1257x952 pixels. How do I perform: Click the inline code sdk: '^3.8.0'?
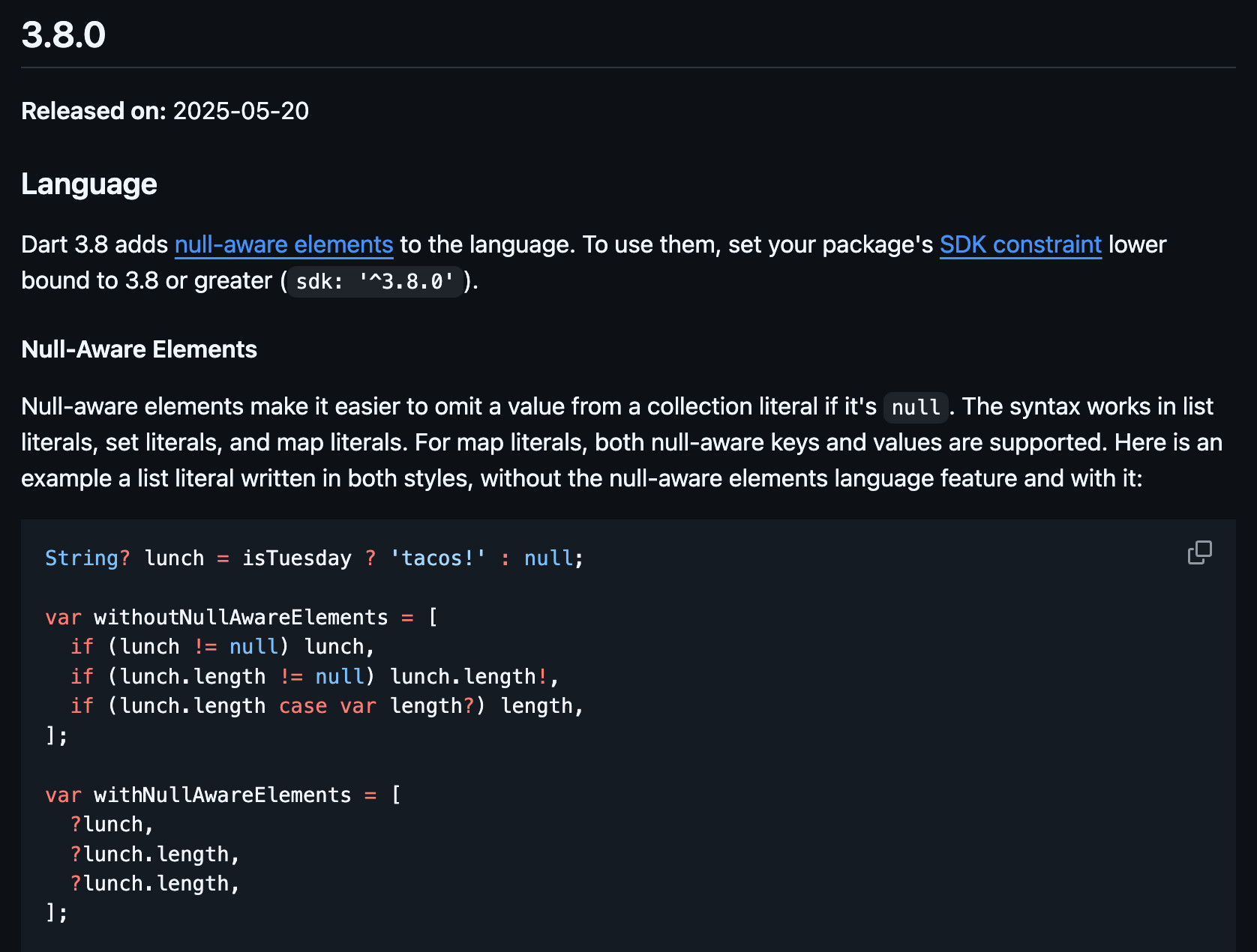(x=375, y=282)
